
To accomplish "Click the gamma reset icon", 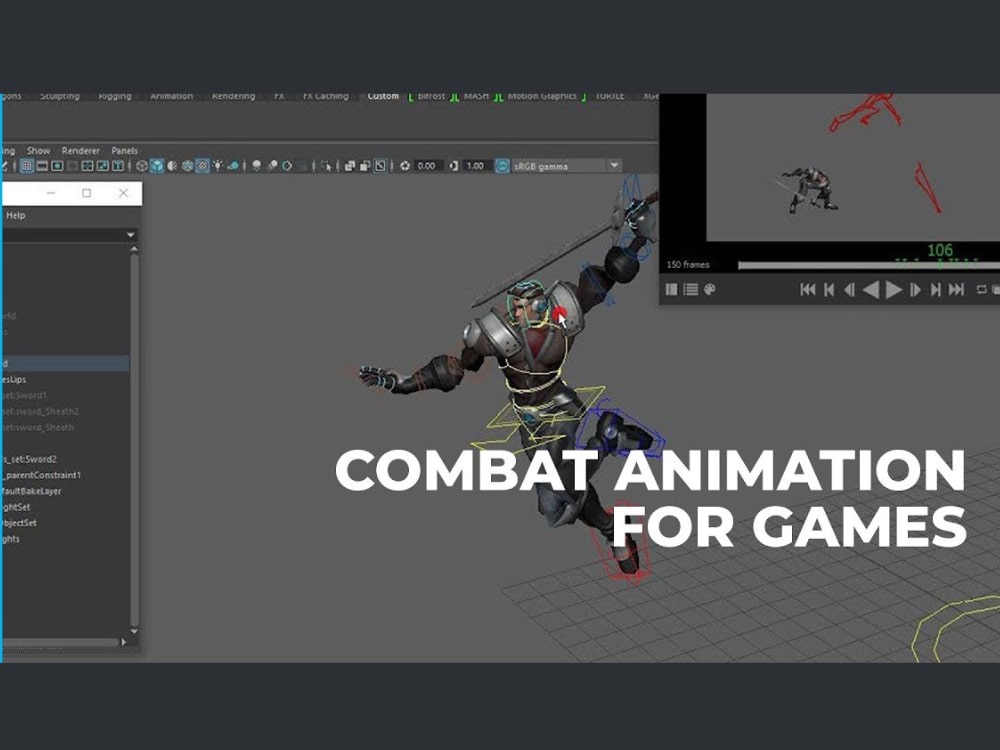I will (453, 166).
